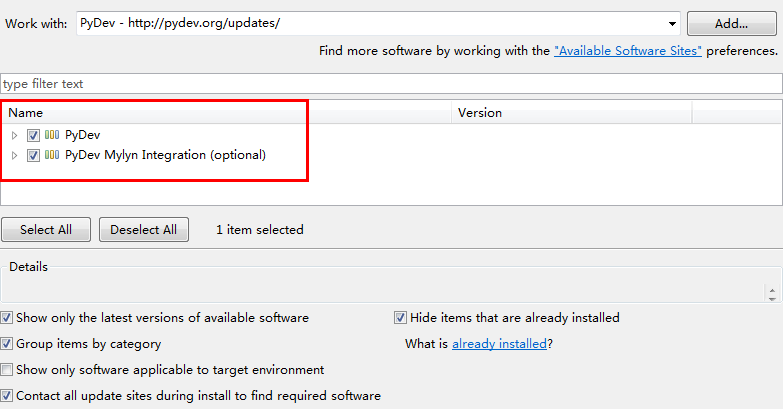783x409 pixels.
Task: Click the Deselect All button
Action: point(144,229)
